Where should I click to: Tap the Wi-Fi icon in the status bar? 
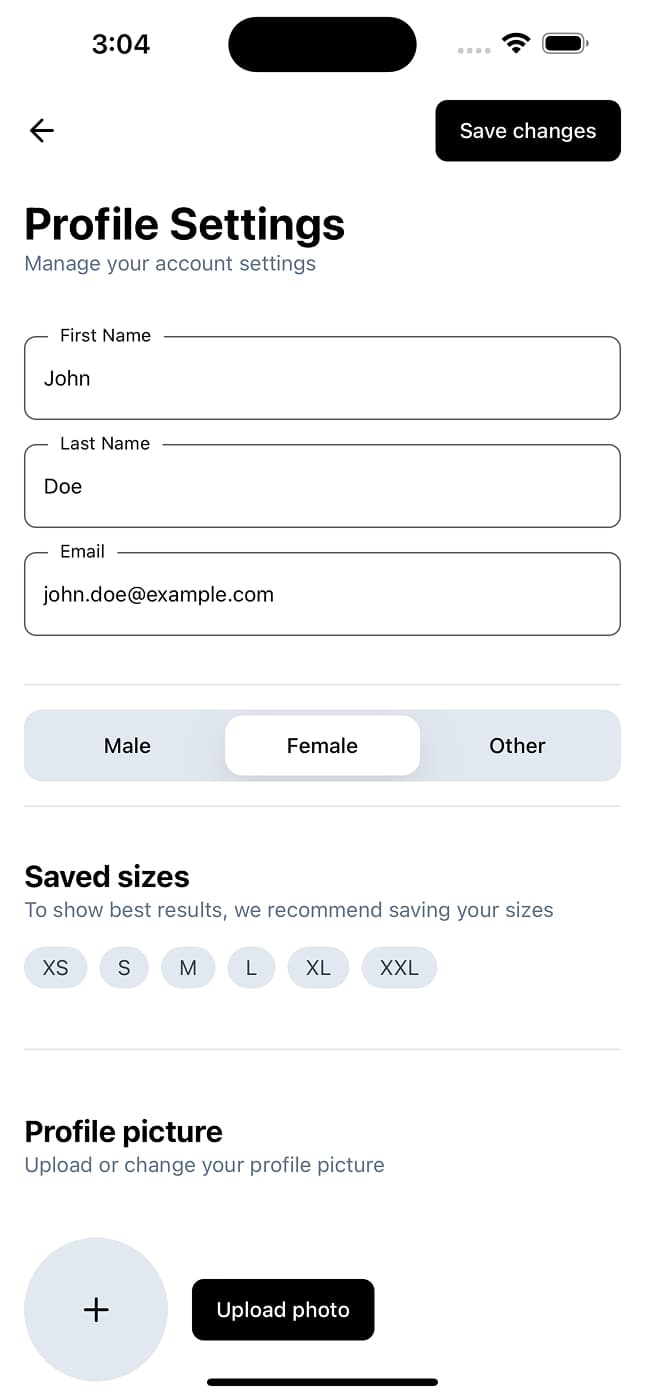pyautogui.click(x=515, y=43)
